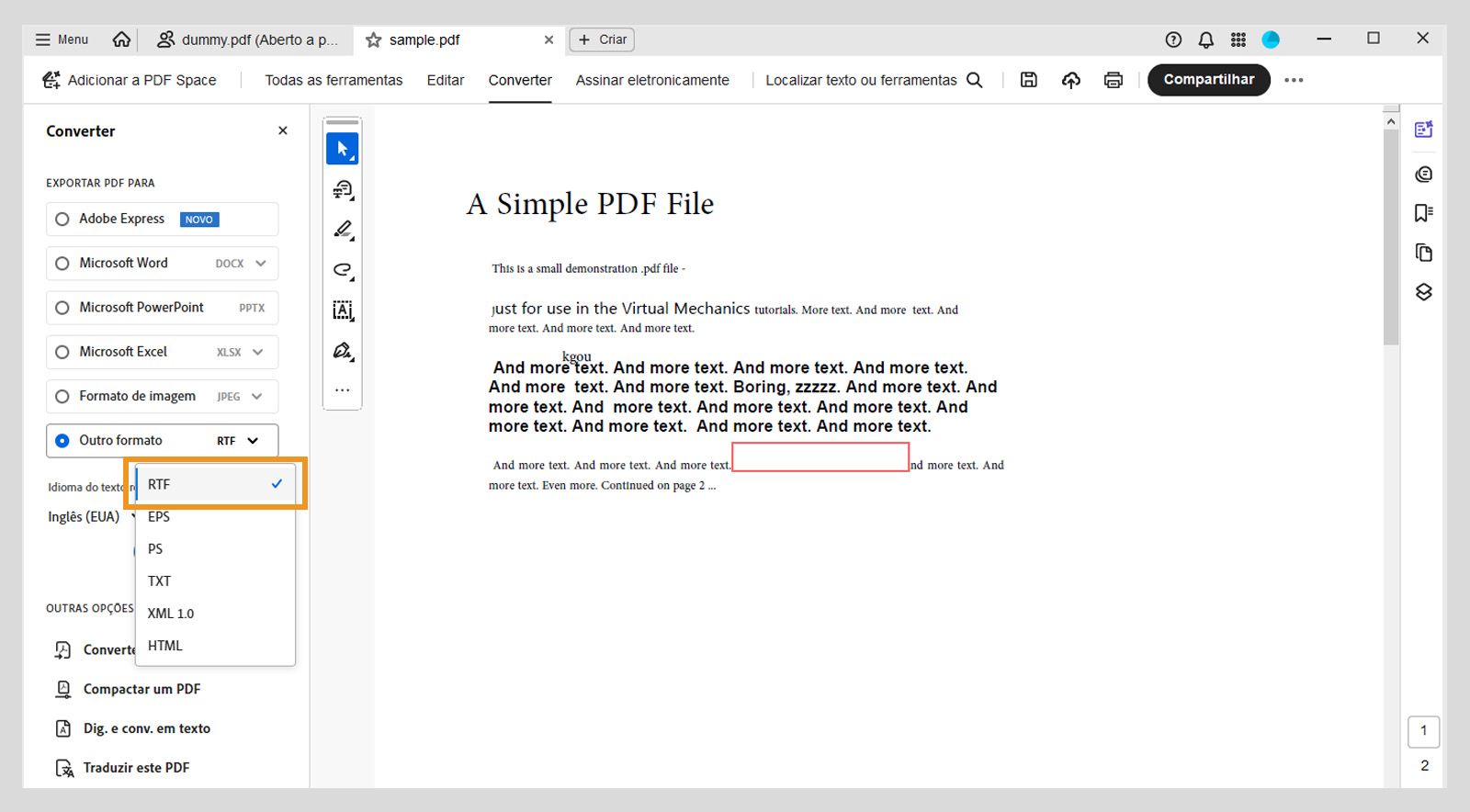Select the freehand lasso draw tool
Screen dimensions: 1470x812
[343, 270]
